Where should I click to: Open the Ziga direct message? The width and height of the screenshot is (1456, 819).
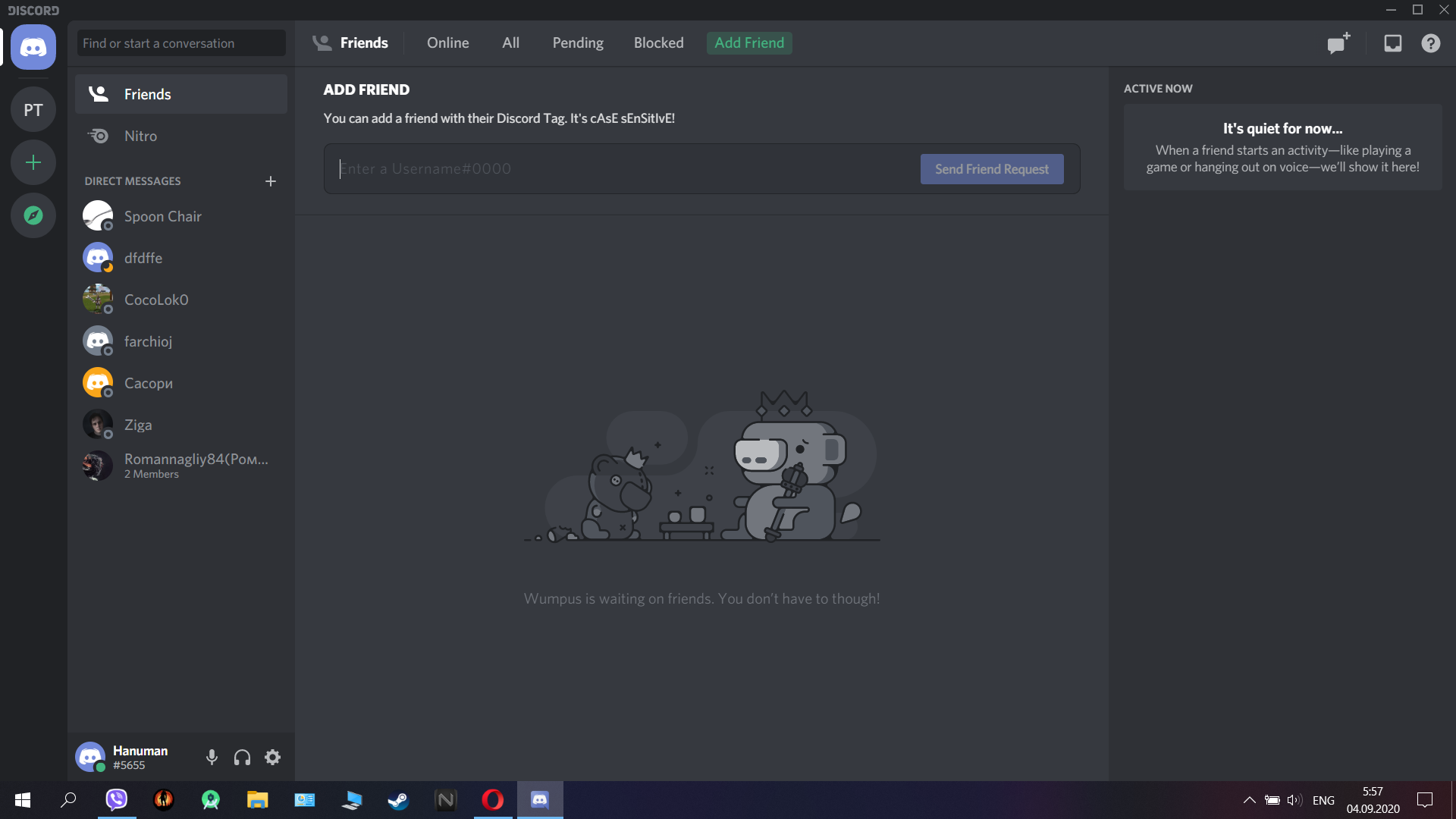181,425
